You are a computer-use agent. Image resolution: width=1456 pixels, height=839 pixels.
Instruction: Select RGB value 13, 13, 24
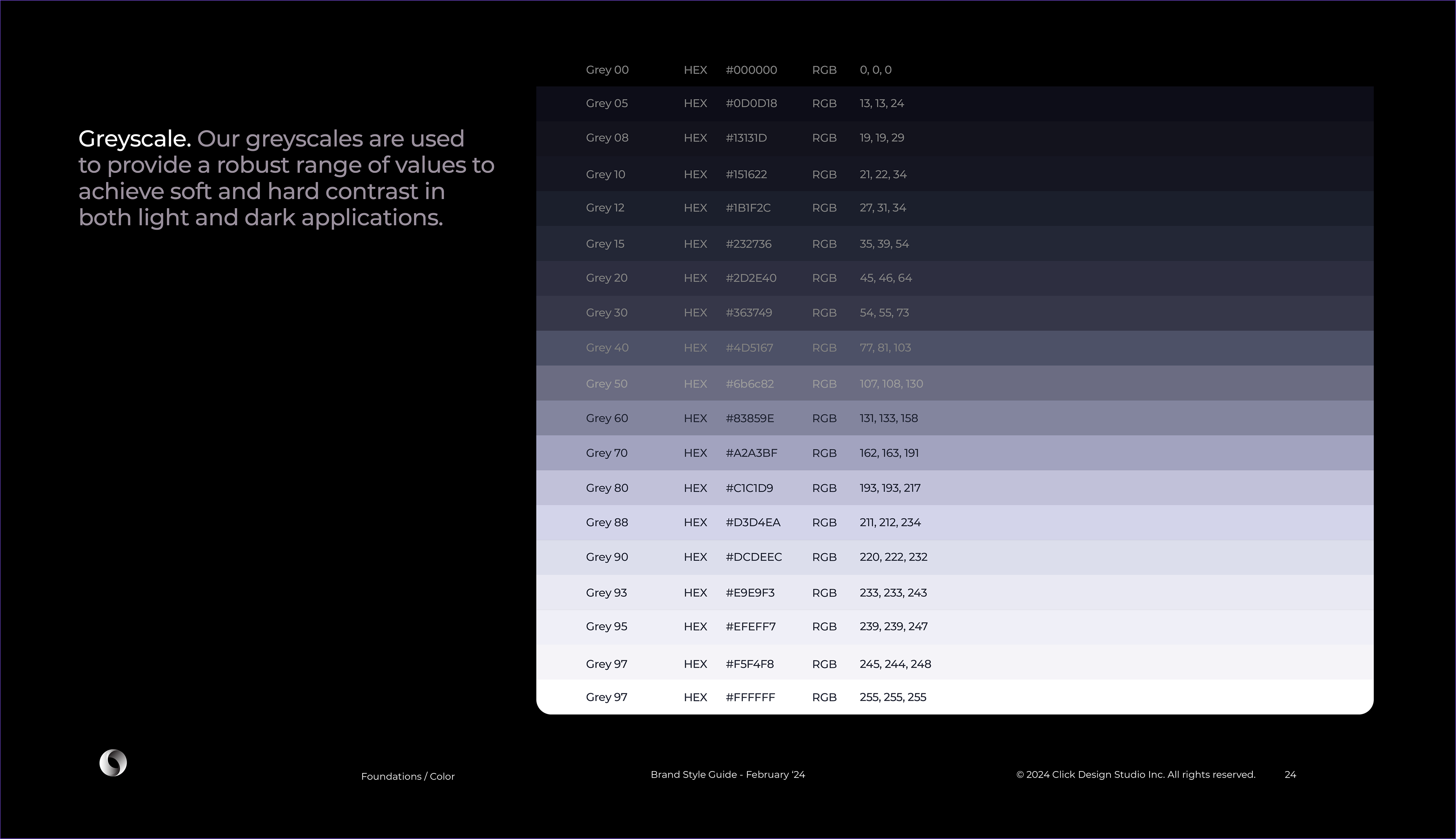(x=882, y=103)
